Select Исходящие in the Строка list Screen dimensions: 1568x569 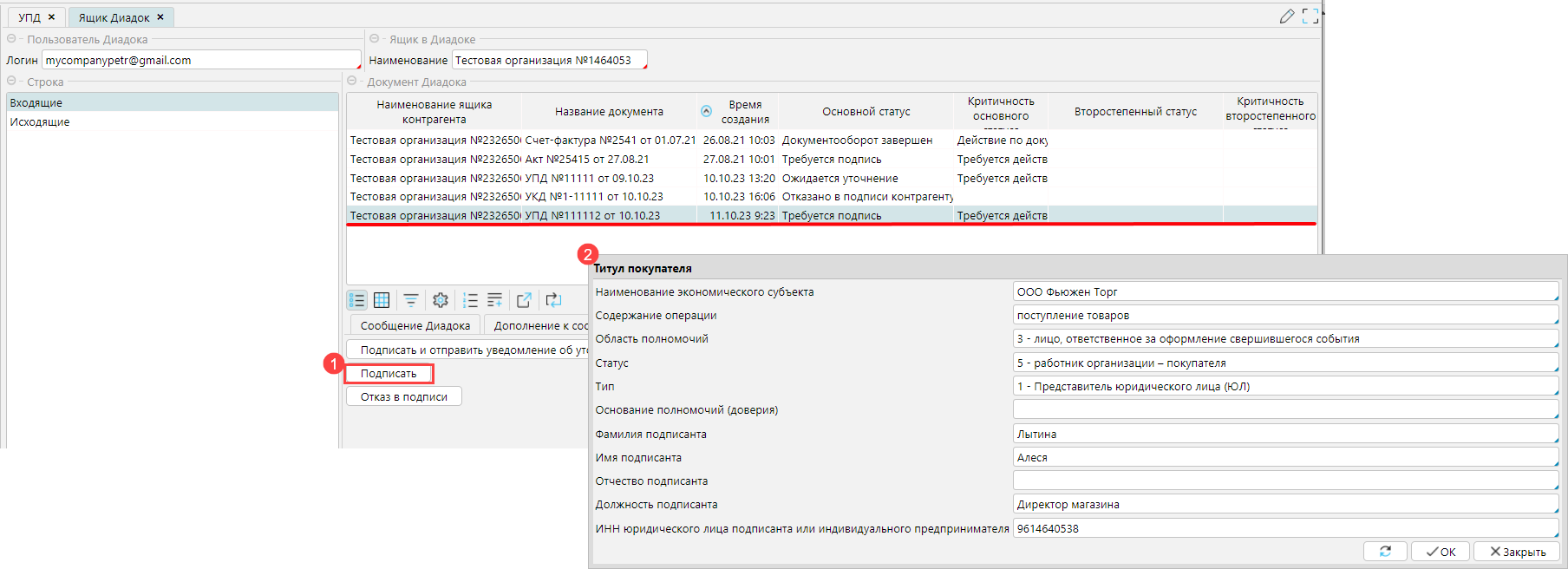(40, 122)
